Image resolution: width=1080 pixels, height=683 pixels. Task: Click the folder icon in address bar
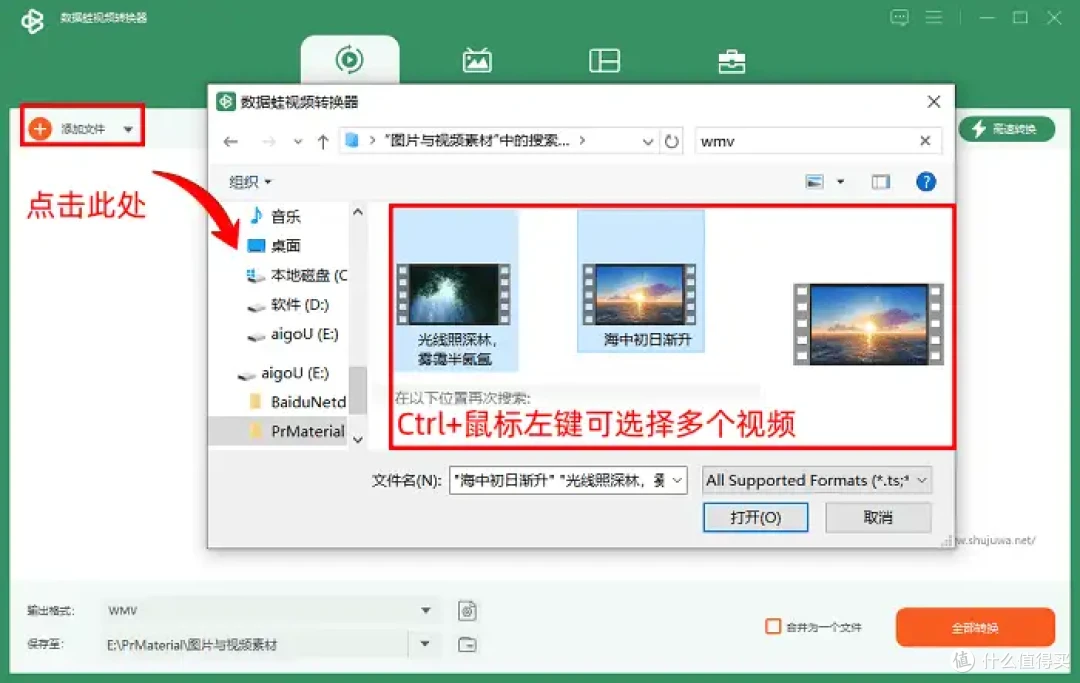click(x=352, y=140)
